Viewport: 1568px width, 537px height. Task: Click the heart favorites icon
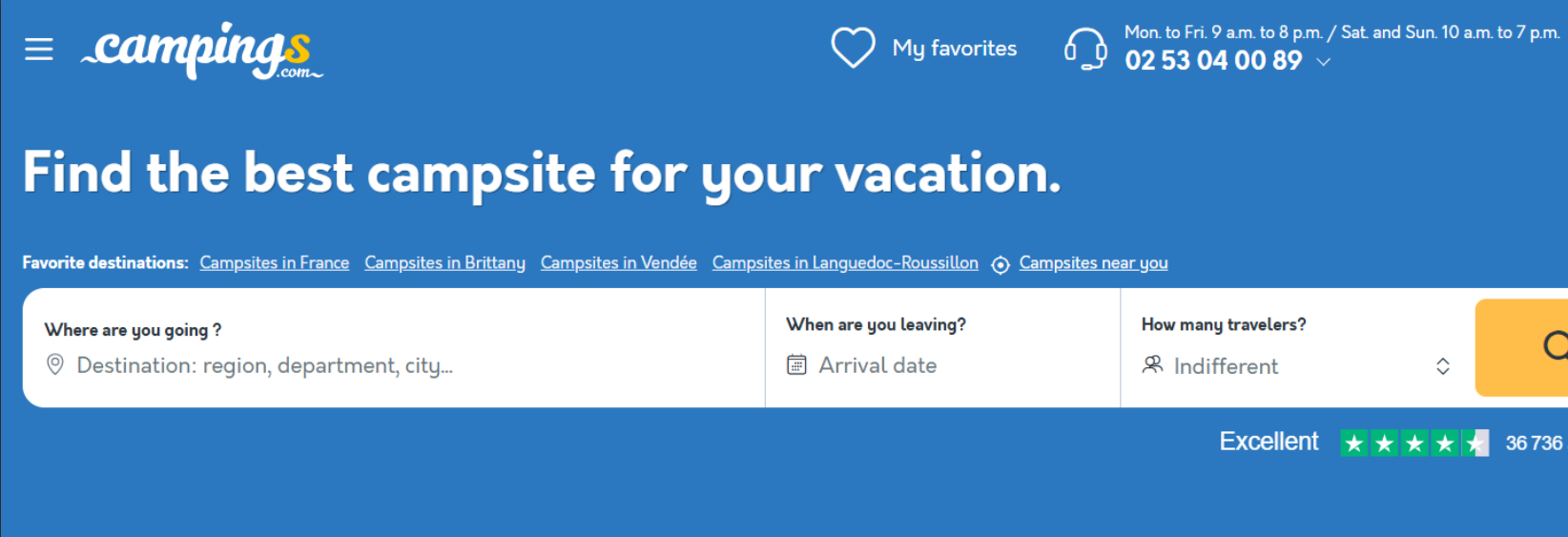(x=853, y=48)
